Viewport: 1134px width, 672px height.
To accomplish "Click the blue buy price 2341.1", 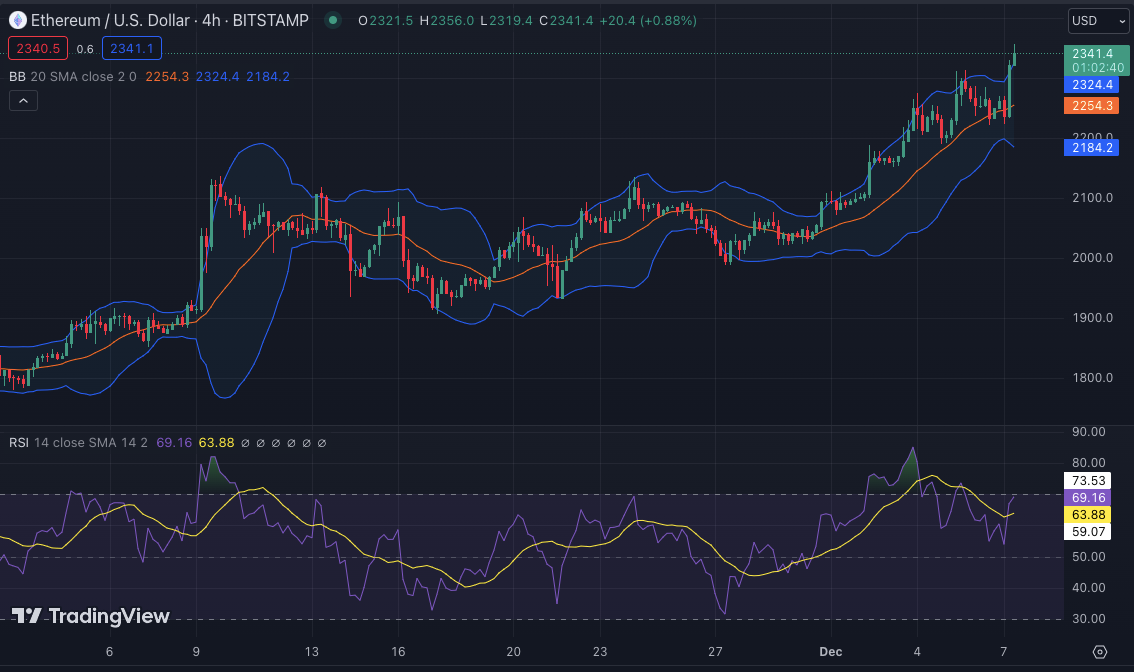I will click(x=132, y=48).
